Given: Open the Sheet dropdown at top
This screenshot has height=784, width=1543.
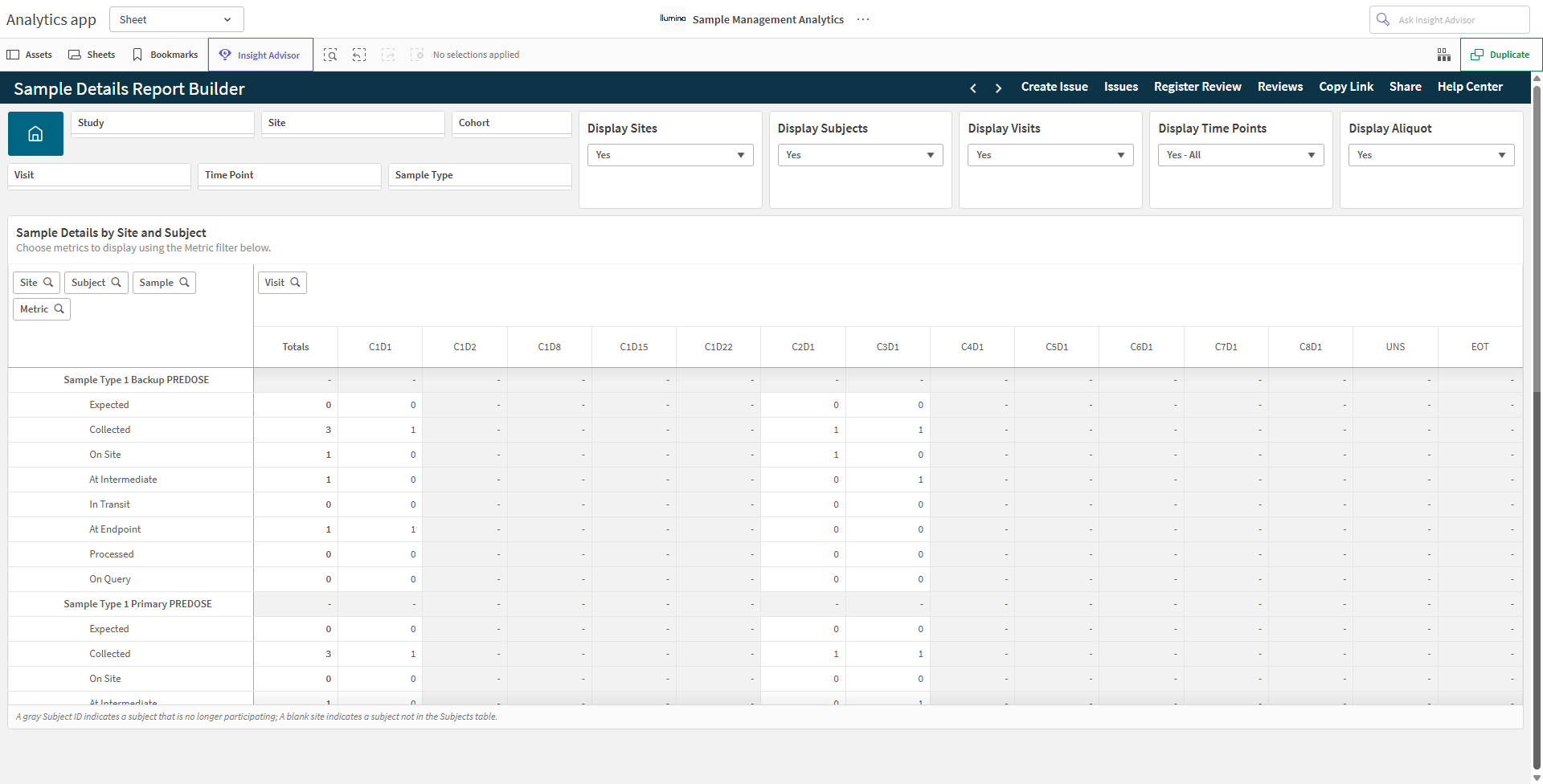Looking at the screenshot, I should click(177, 19).
